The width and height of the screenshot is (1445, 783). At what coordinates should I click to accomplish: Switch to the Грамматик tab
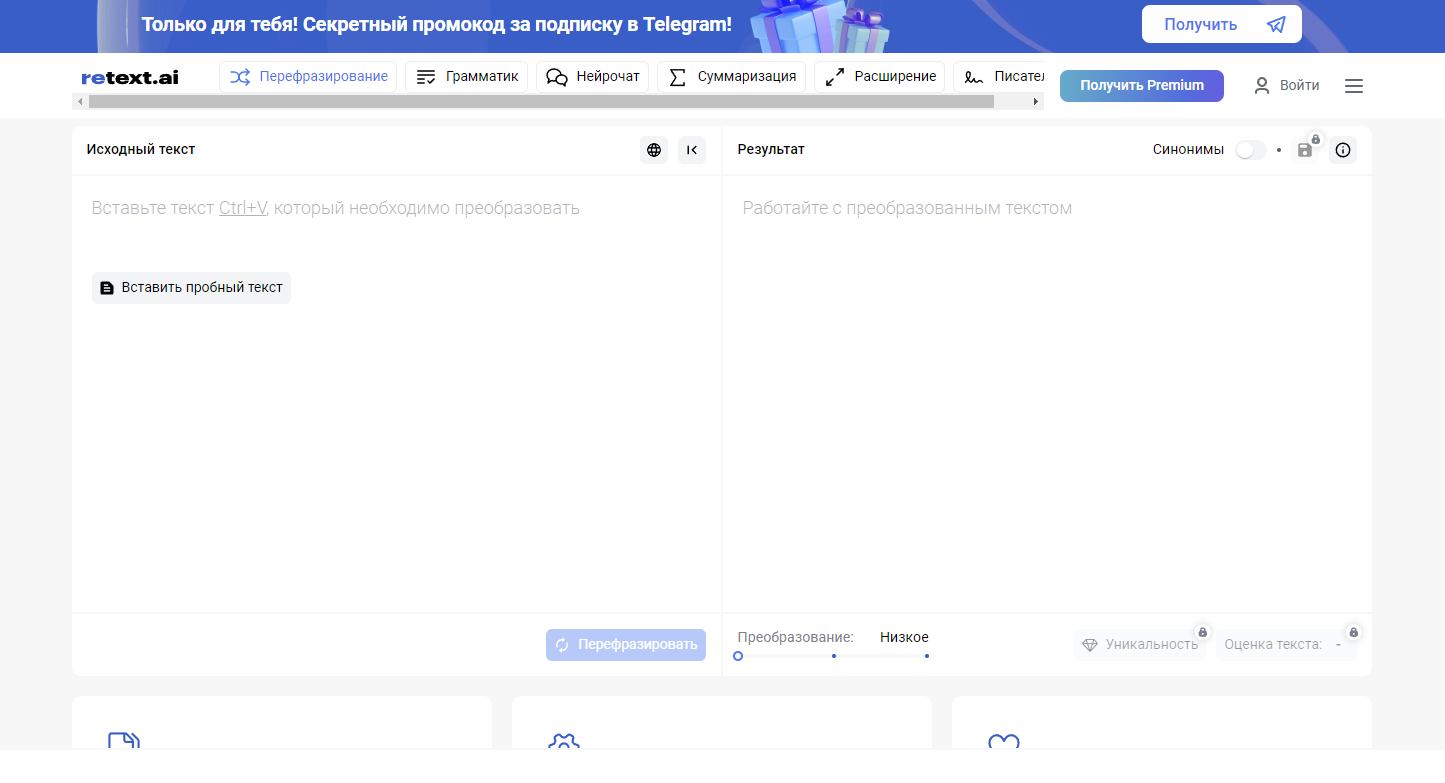click(466, 77)
